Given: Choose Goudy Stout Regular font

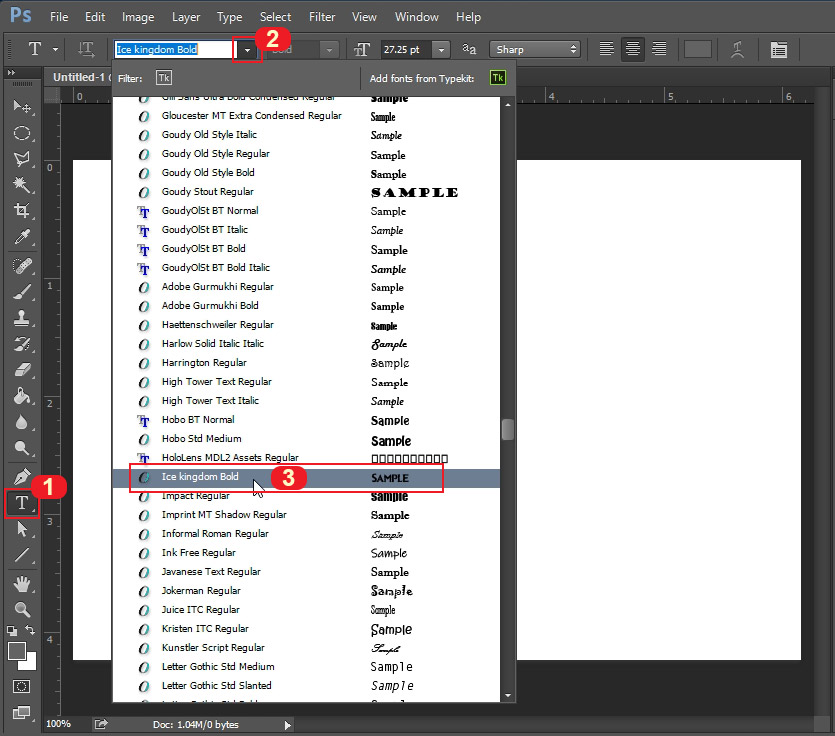Looking at the screenshot, I should (306, 192).
